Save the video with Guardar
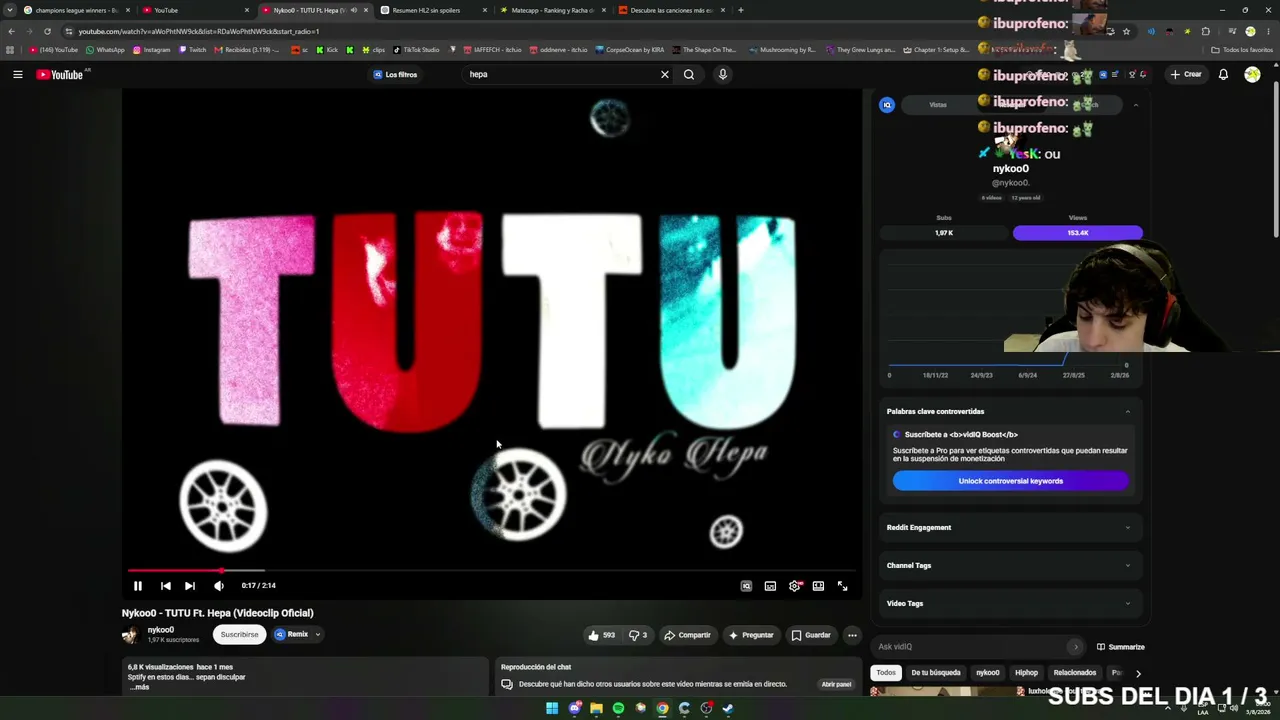1280x720 pixels. 811,635
